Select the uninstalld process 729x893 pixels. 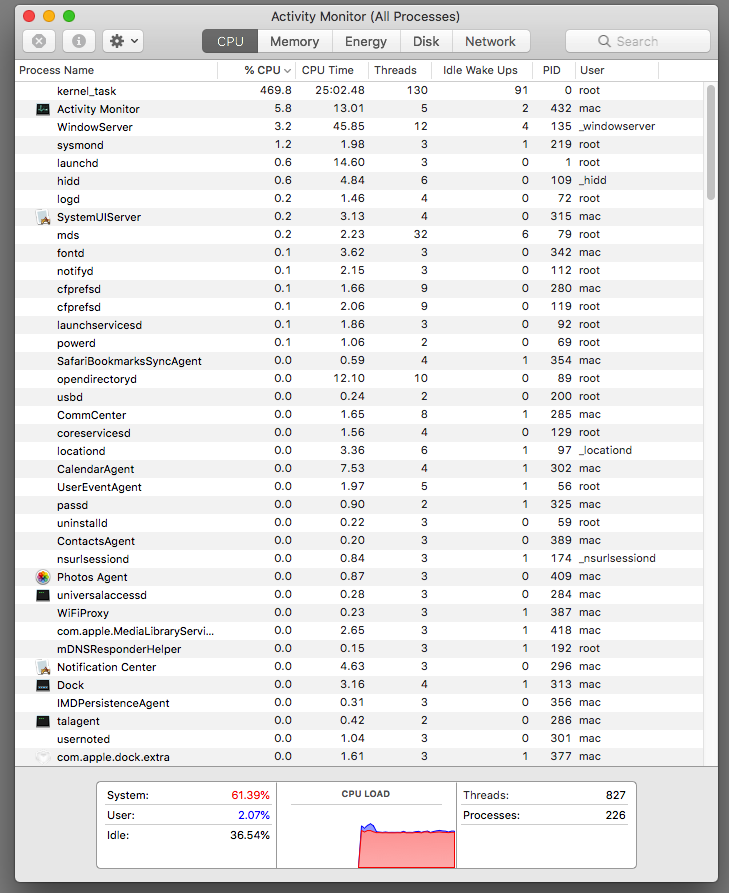[x=359, y=523]
